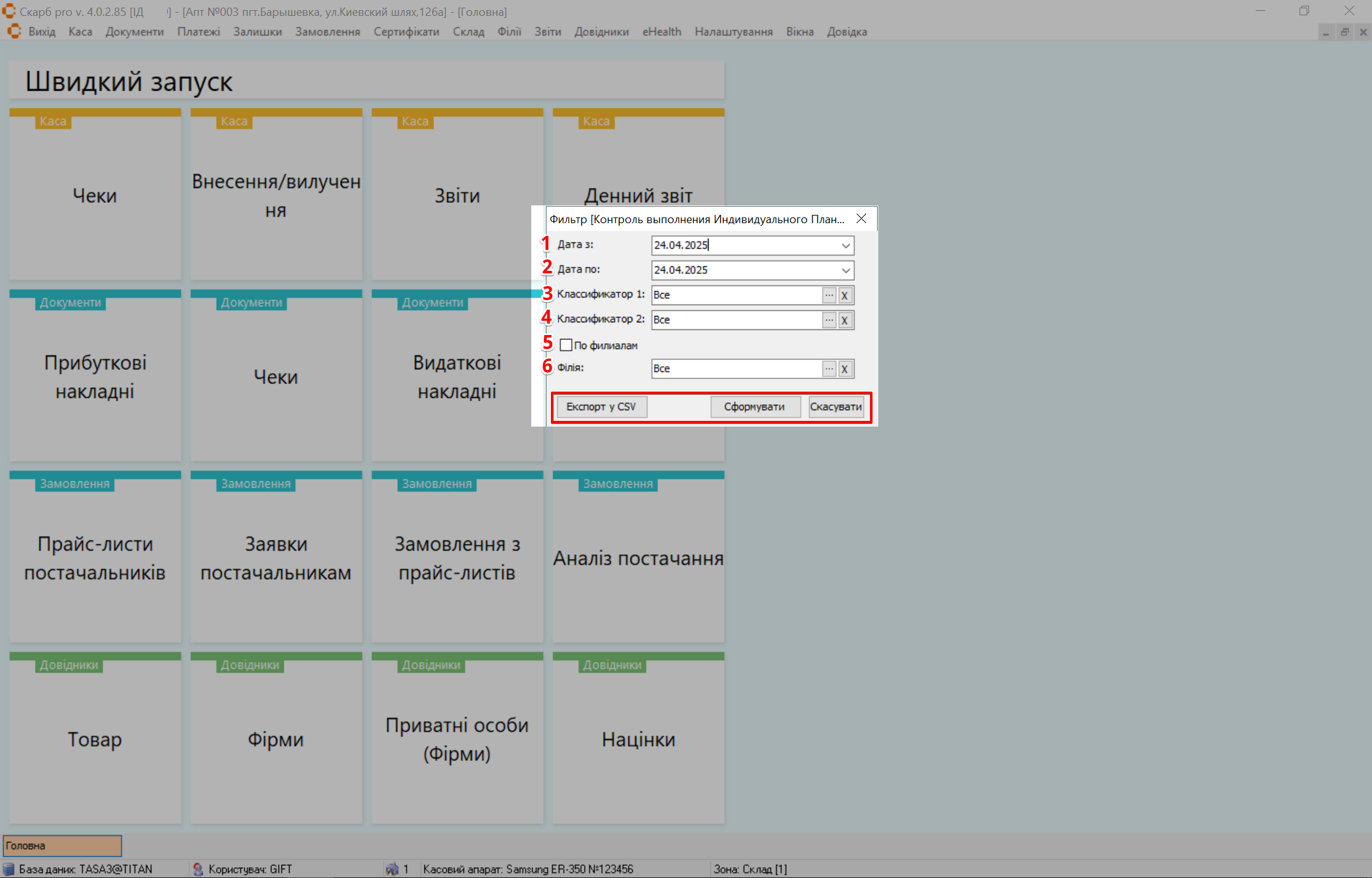Click the ellipsis button for Філія field
The width and height of the screenshot is (1372, 878).
[829, 369]
